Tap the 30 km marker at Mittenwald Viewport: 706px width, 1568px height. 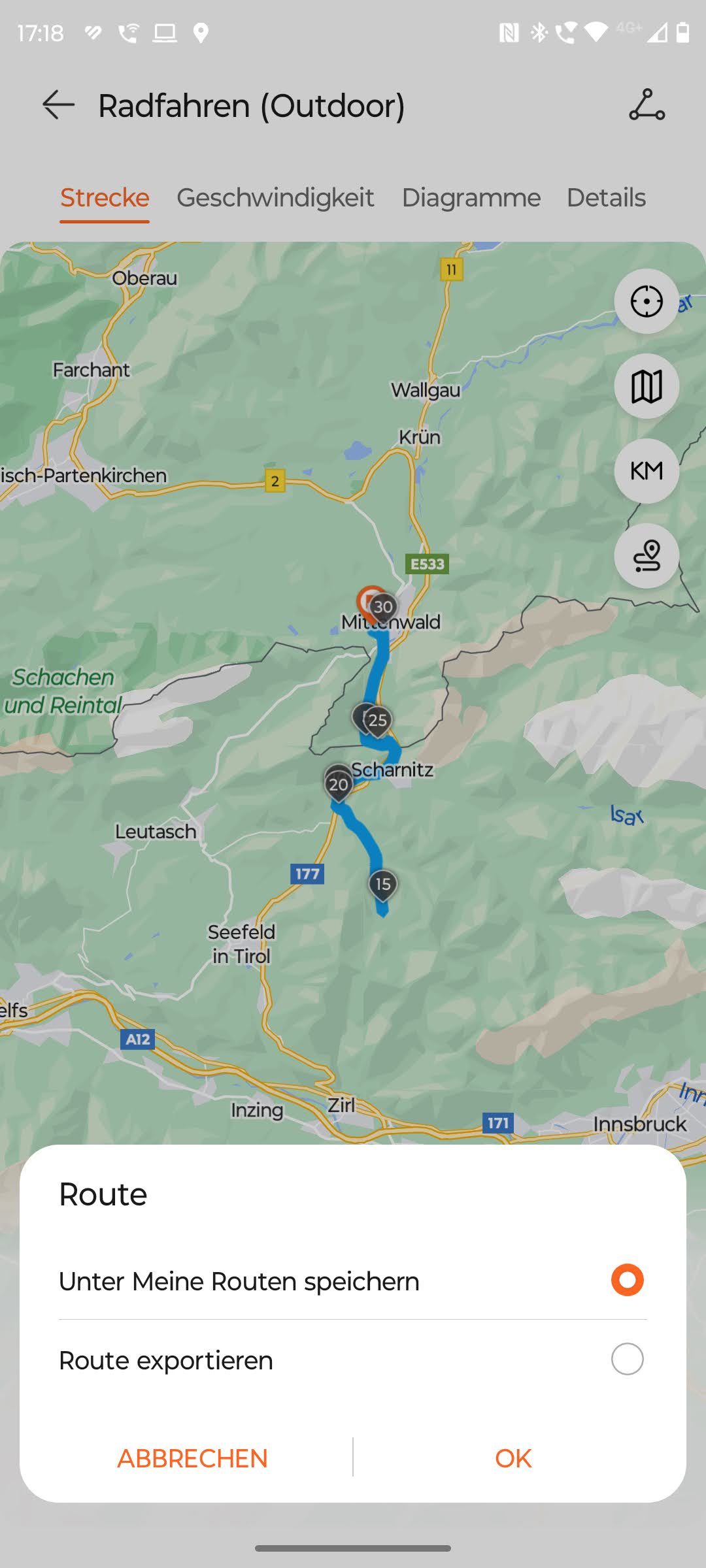coord(383,607)
